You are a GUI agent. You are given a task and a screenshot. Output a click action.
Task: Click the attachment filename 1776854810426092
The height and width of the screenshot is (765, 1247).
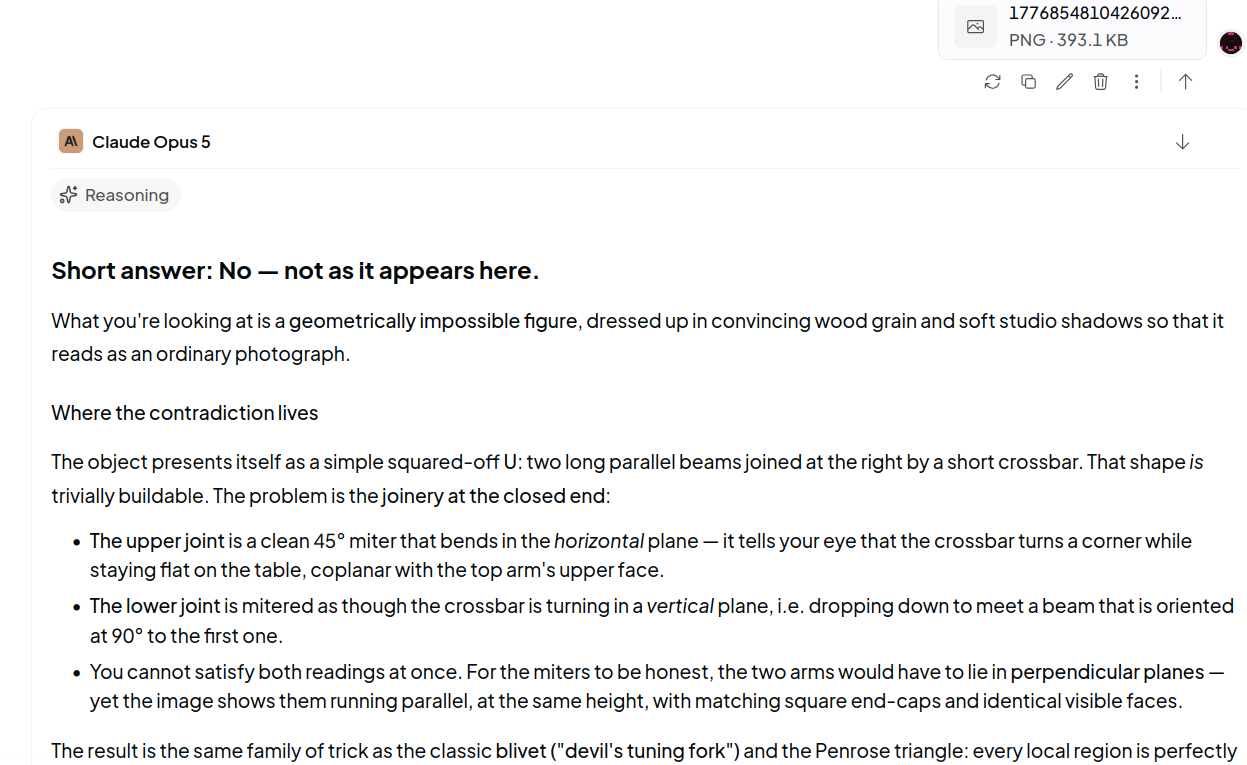(x=1095, y=13)
